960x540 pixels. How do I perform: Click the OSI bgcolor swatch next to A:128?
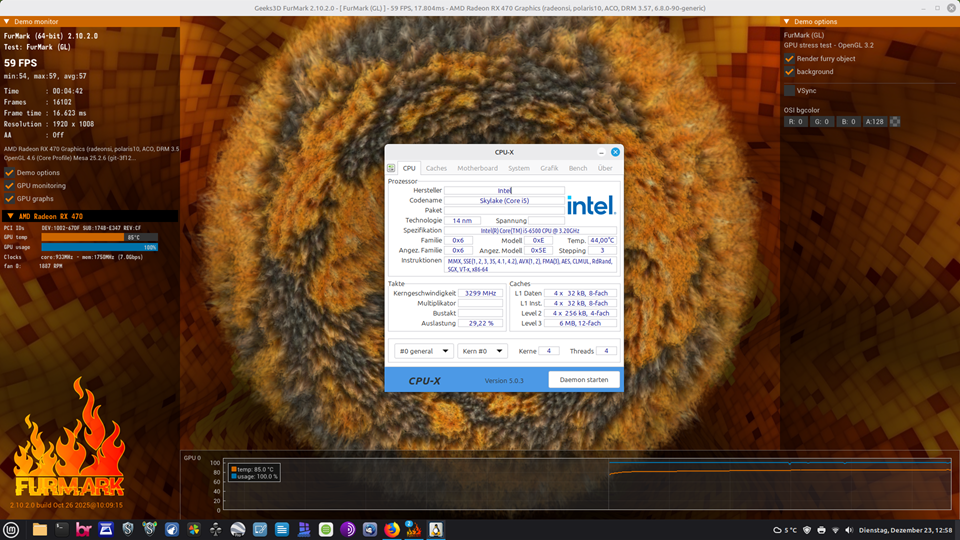coord(895,122)
